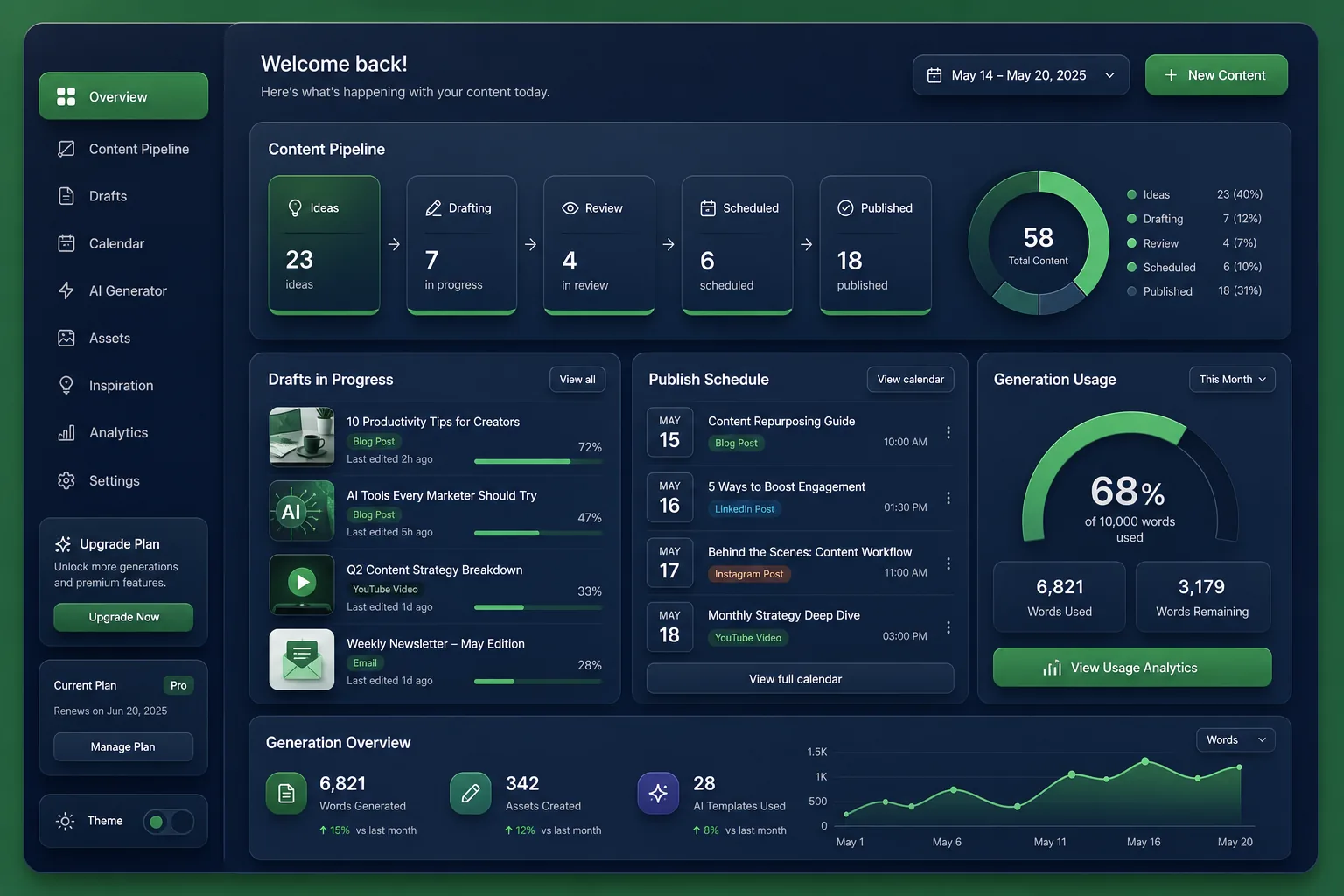Toggle the Theme switch
1344x896 pixels.
[169, 822]
